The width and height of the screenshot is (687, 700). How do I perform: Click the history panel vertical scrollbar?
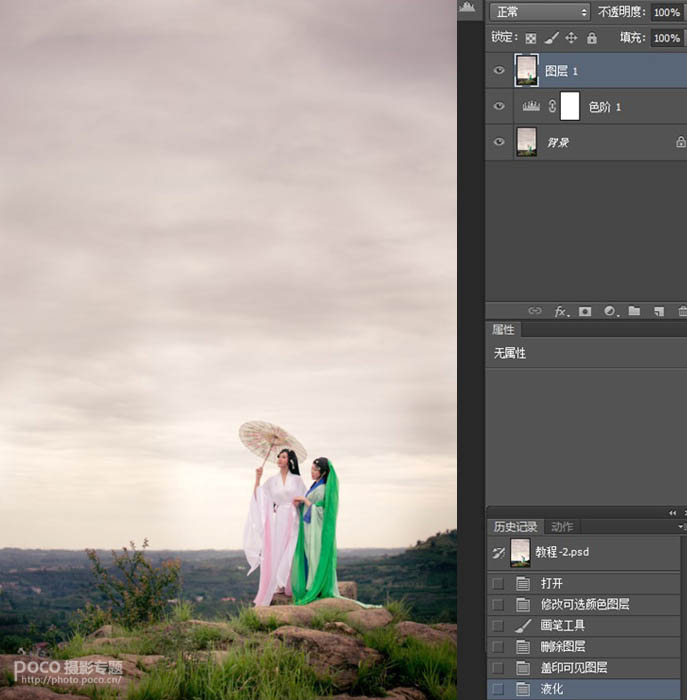[x=684, y=618]
